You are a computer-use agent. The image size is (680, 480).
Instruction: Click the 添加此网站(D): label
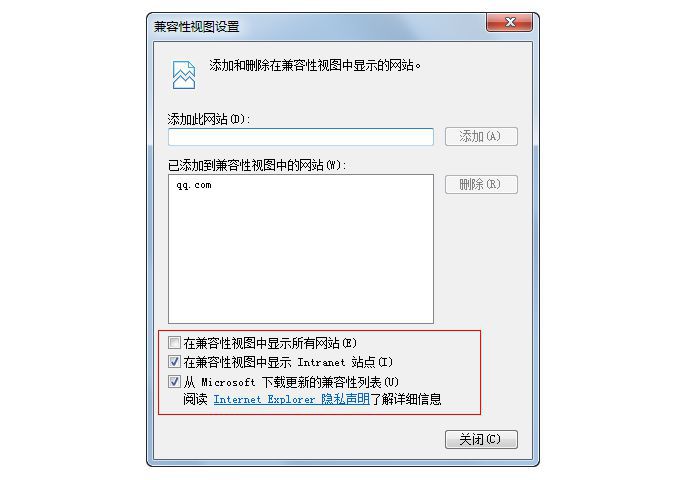(209, 119)
